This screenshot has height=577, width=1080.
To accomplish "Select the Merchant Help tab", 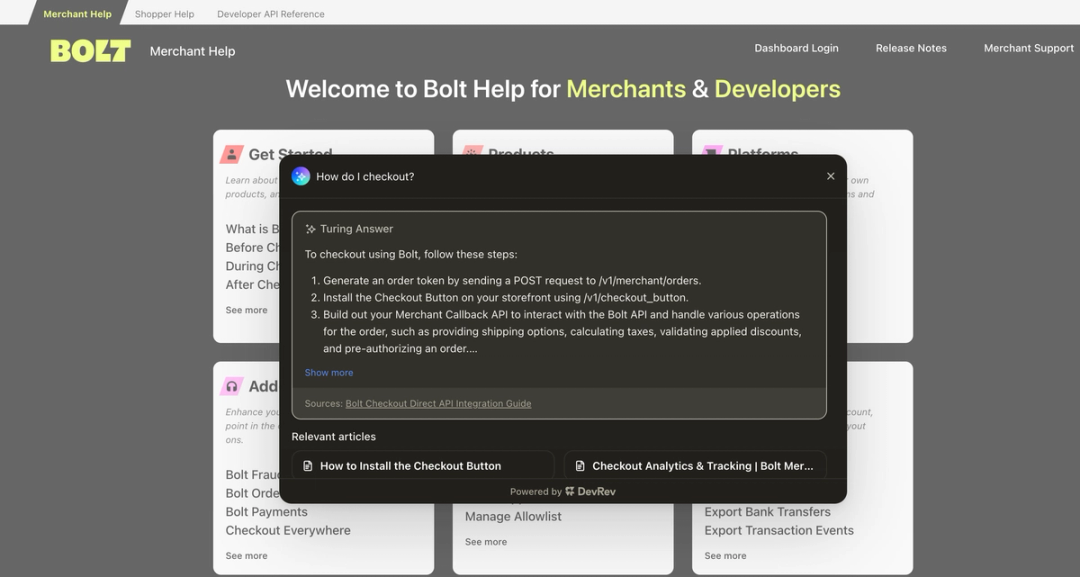I will 78,14.
